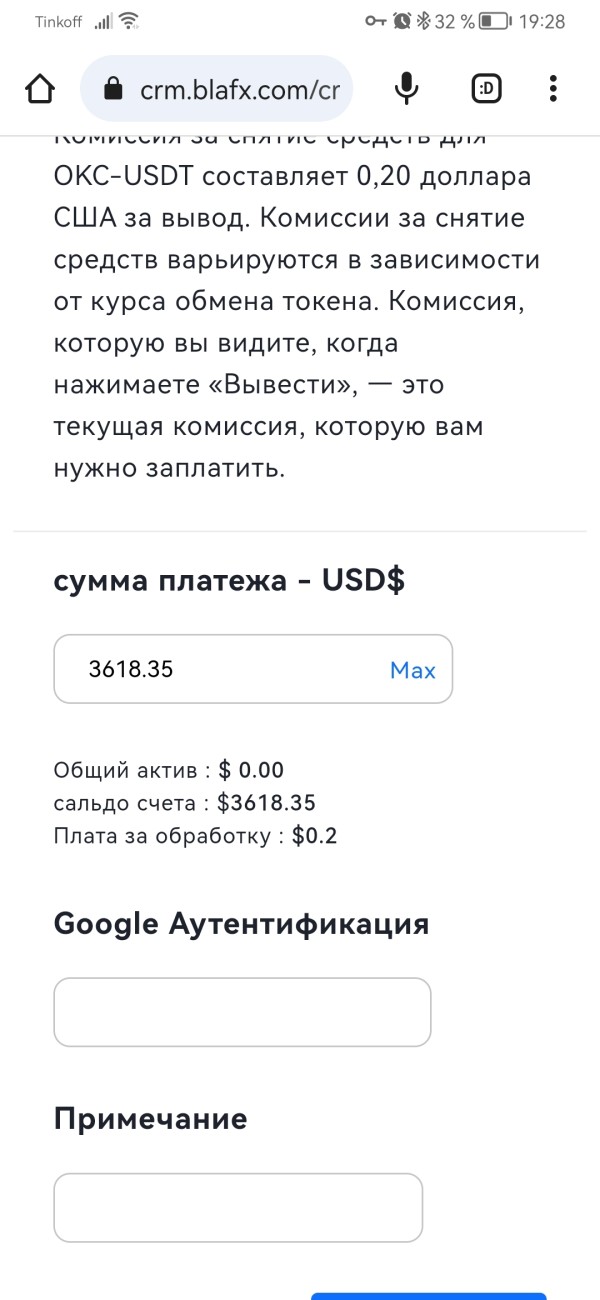Image resolution: width=600 pixels, height=1300 pixels.
Task: Click the Примечание note input field
Action: [238, 1207]
